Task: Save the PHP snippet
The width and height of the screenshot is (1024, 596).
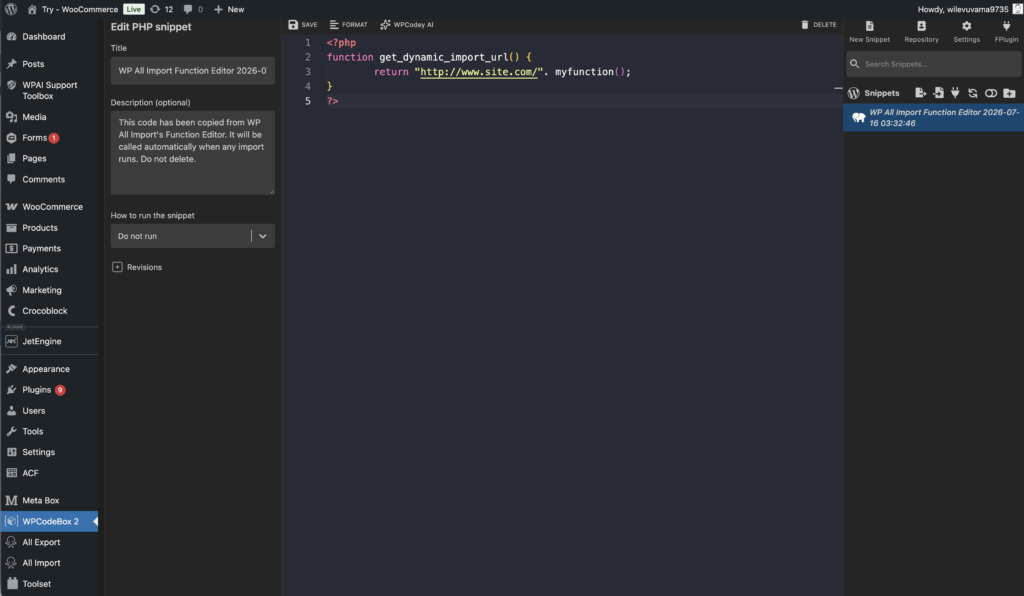Action: point(302,25)
